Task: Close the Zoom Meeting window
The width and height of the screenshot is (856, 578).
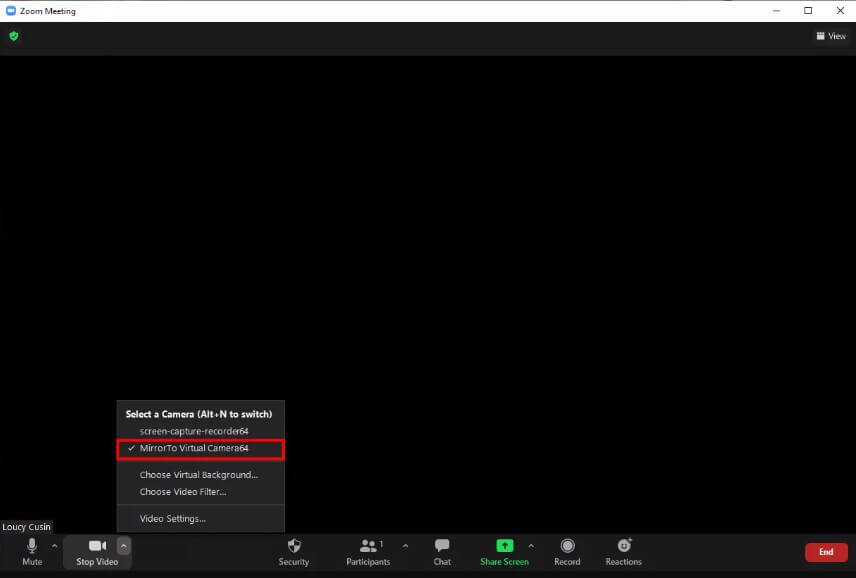Action: [x=840, y=11]
